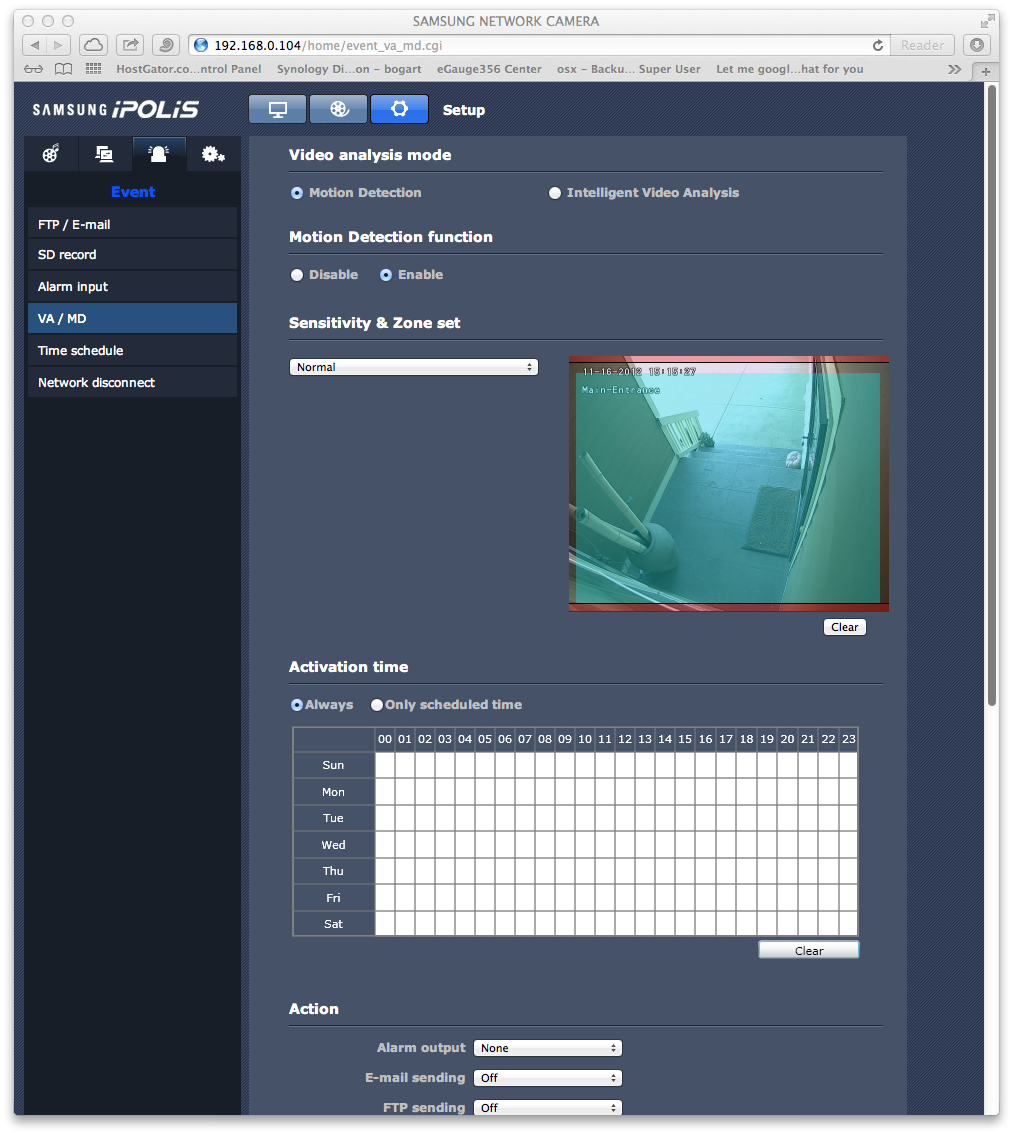
Task: Open the playback film-reel icon in the top bar
Action: (x=338, y=109)
